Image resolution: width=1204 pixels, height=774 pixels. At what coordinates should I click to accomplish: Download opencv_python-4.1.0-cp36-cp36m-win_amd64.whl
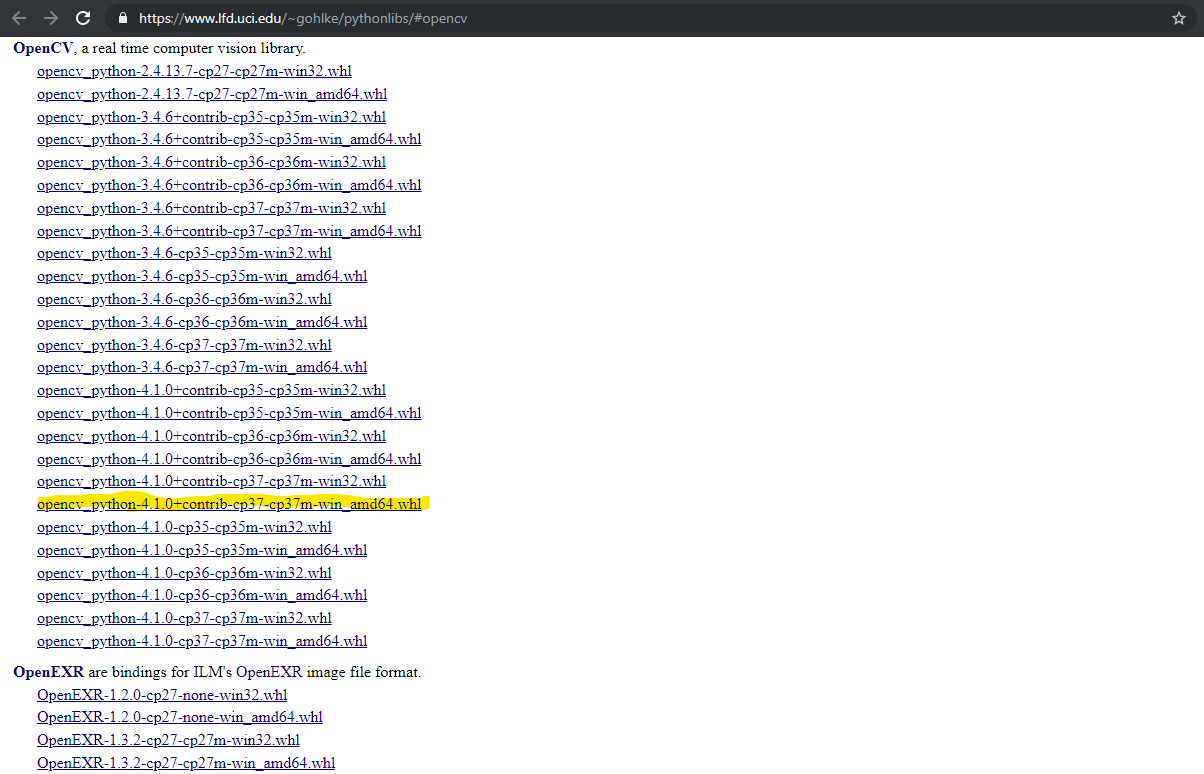tap(202, 595)
